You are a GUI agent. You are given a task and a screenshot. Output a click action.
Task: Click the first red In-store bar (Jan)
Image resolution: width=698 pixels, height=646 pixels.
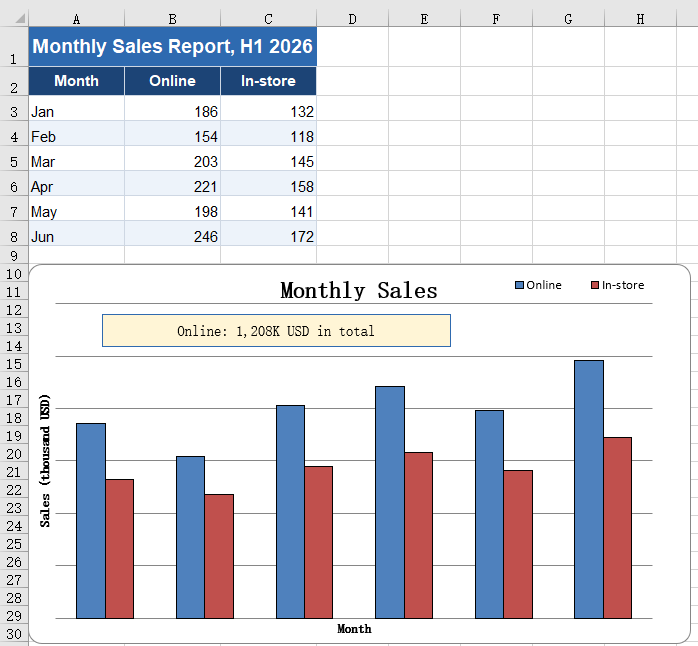[x=120, y=549]
